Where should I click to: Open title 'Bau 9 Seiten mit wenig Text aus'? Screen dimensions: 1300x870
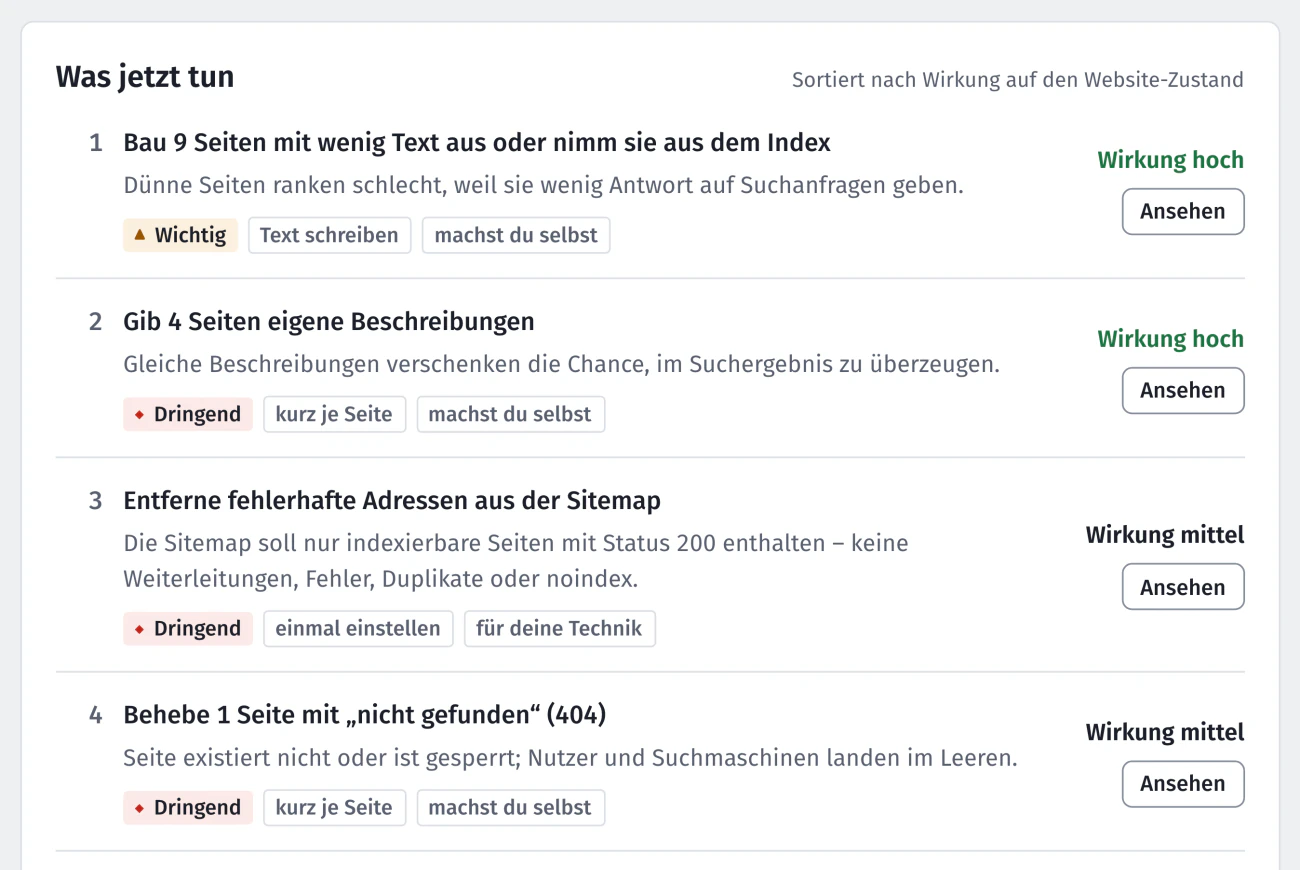click(477, 143)
